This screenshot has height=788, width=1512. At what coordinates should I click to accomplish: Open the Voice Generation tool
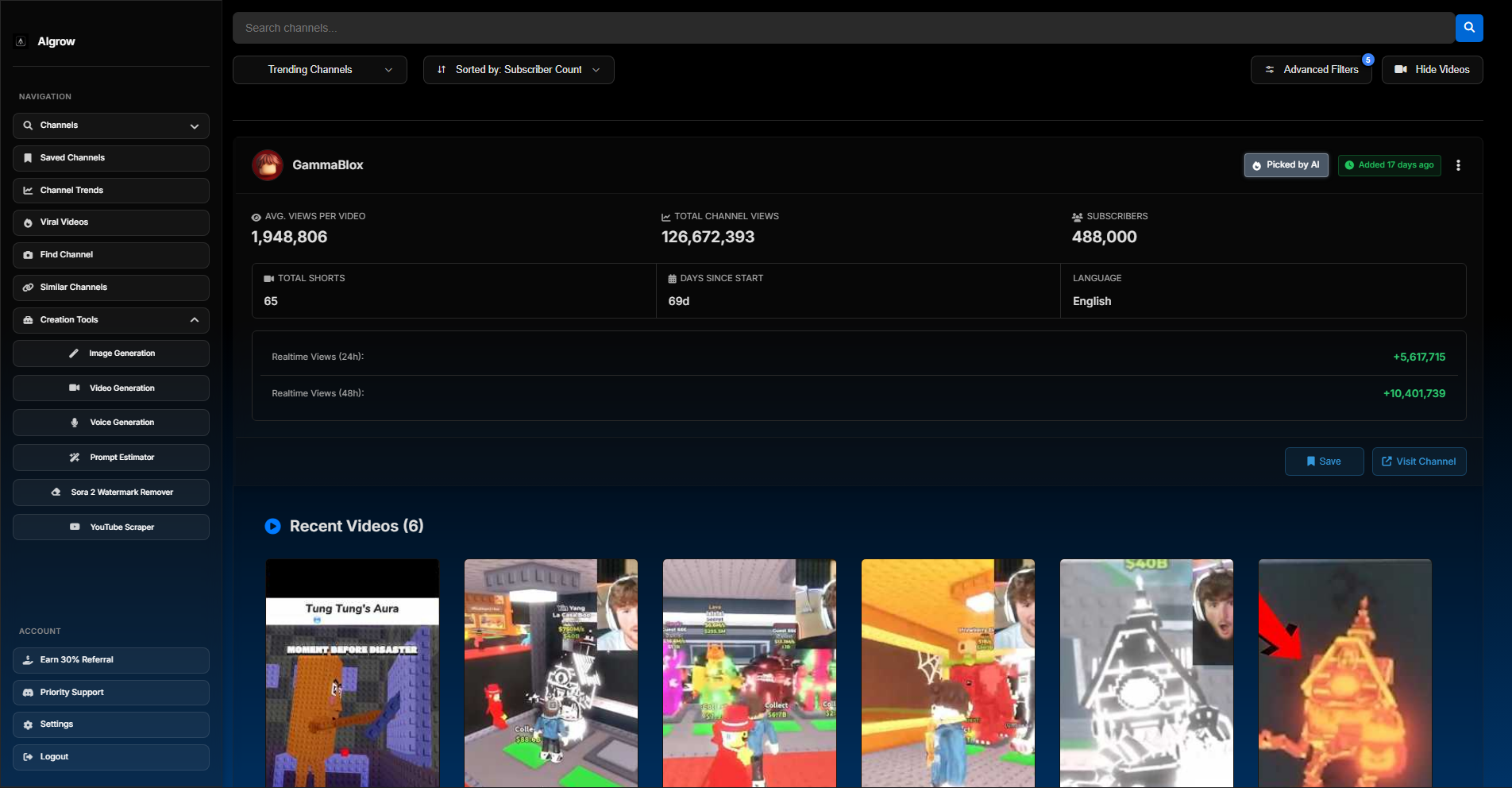click(110, 422)
